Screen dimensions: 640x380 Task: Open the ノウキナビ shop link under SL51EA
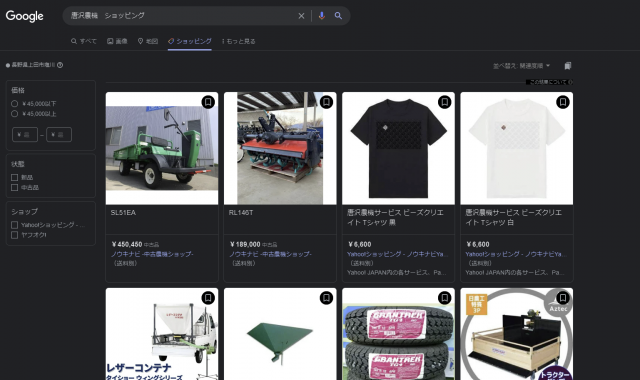pyautogui.click(x=152, y=254)
